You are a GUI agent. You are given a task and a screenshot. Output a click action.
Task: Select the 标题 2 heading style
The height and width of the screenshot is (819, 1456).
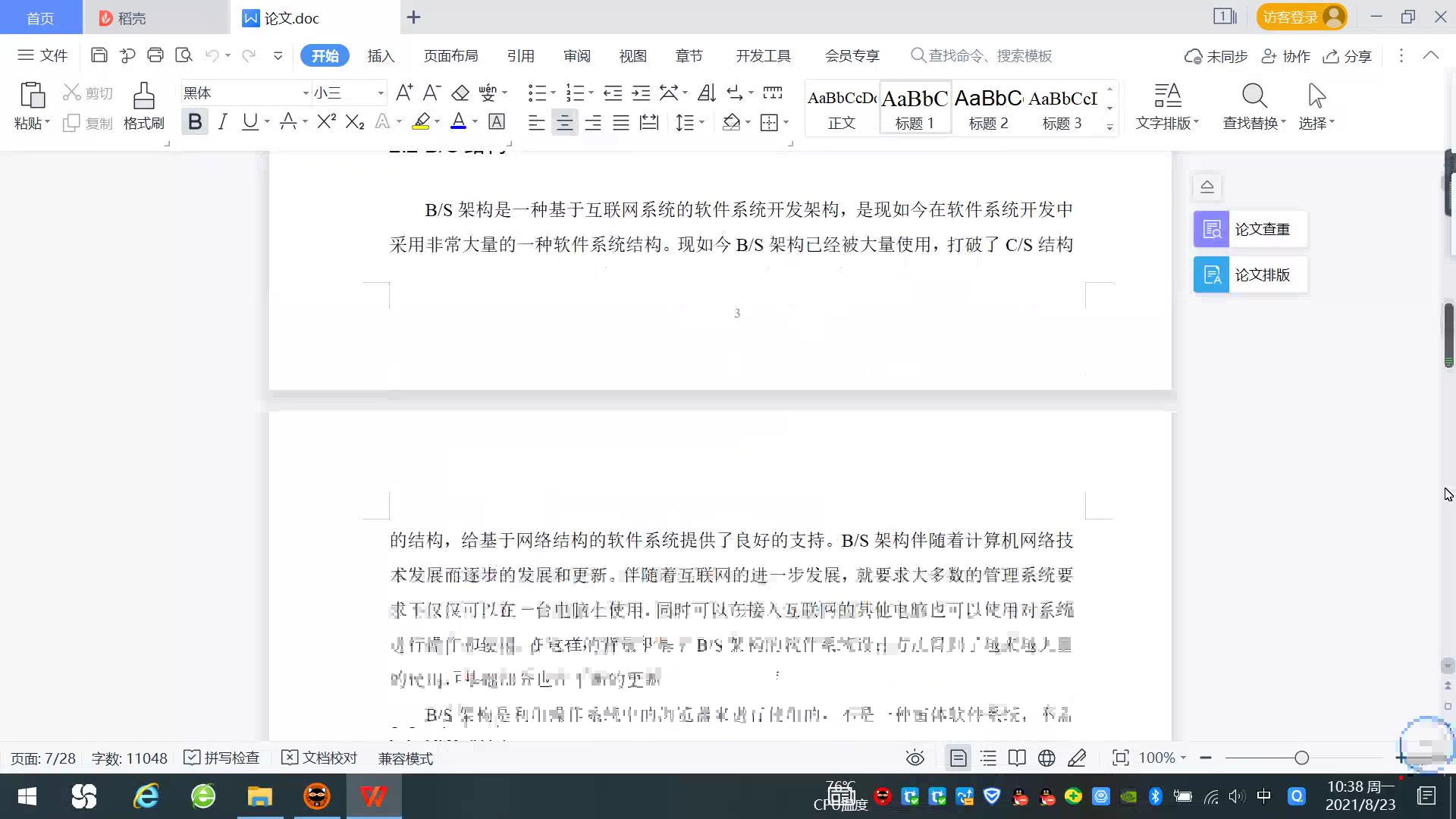click(988, 108)
